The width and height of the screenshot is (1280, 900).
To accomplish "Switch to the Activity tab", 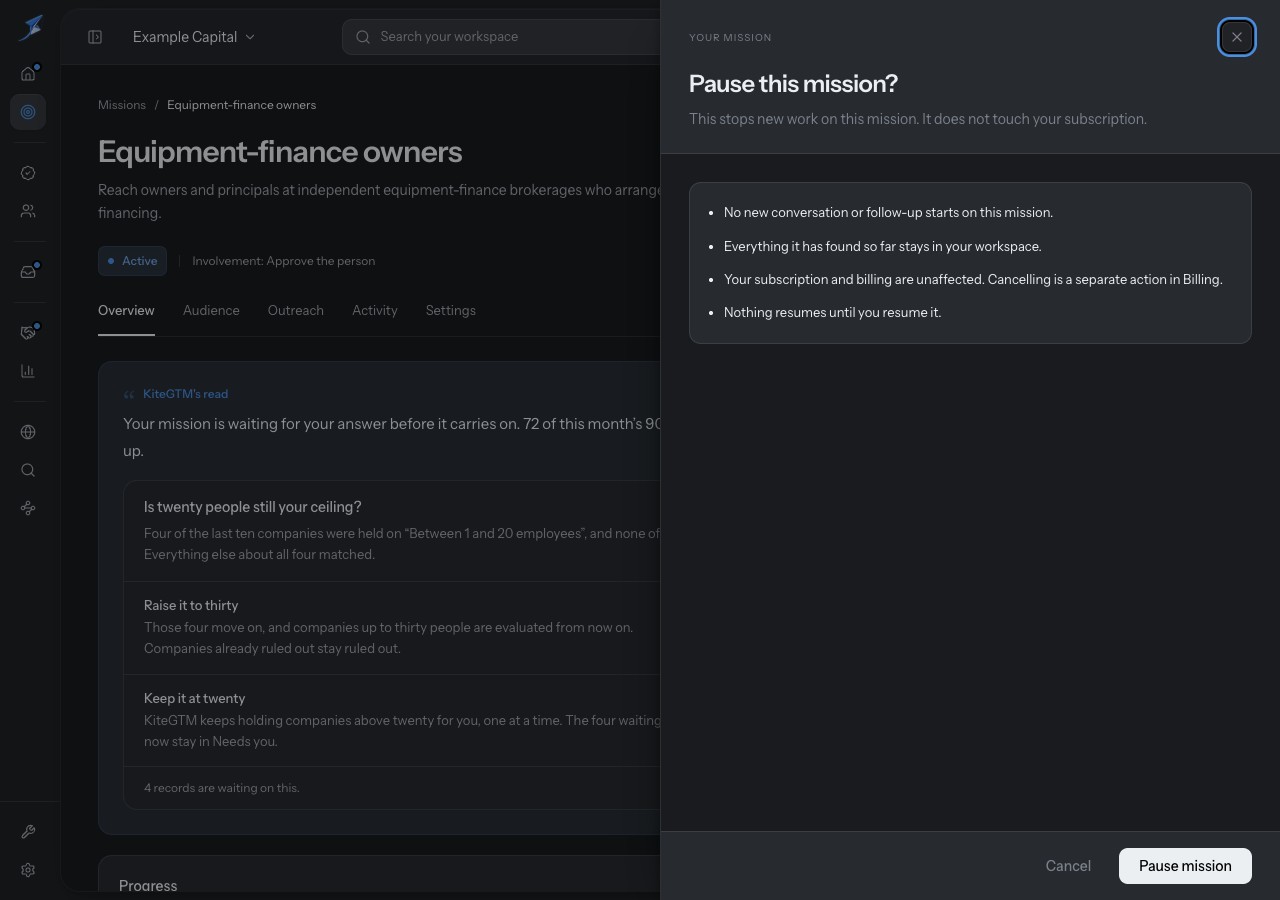I will (375, 311).
